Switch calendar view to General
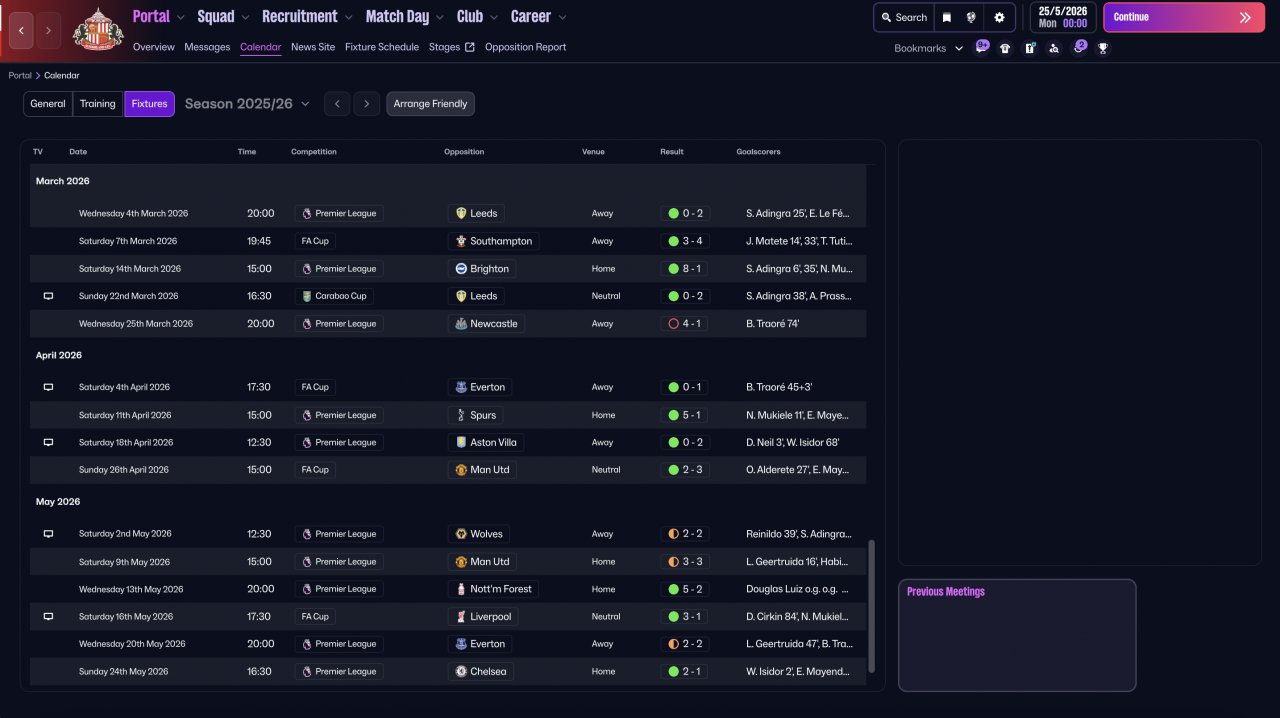1280x718 pixels. click(x=48, y=104)
